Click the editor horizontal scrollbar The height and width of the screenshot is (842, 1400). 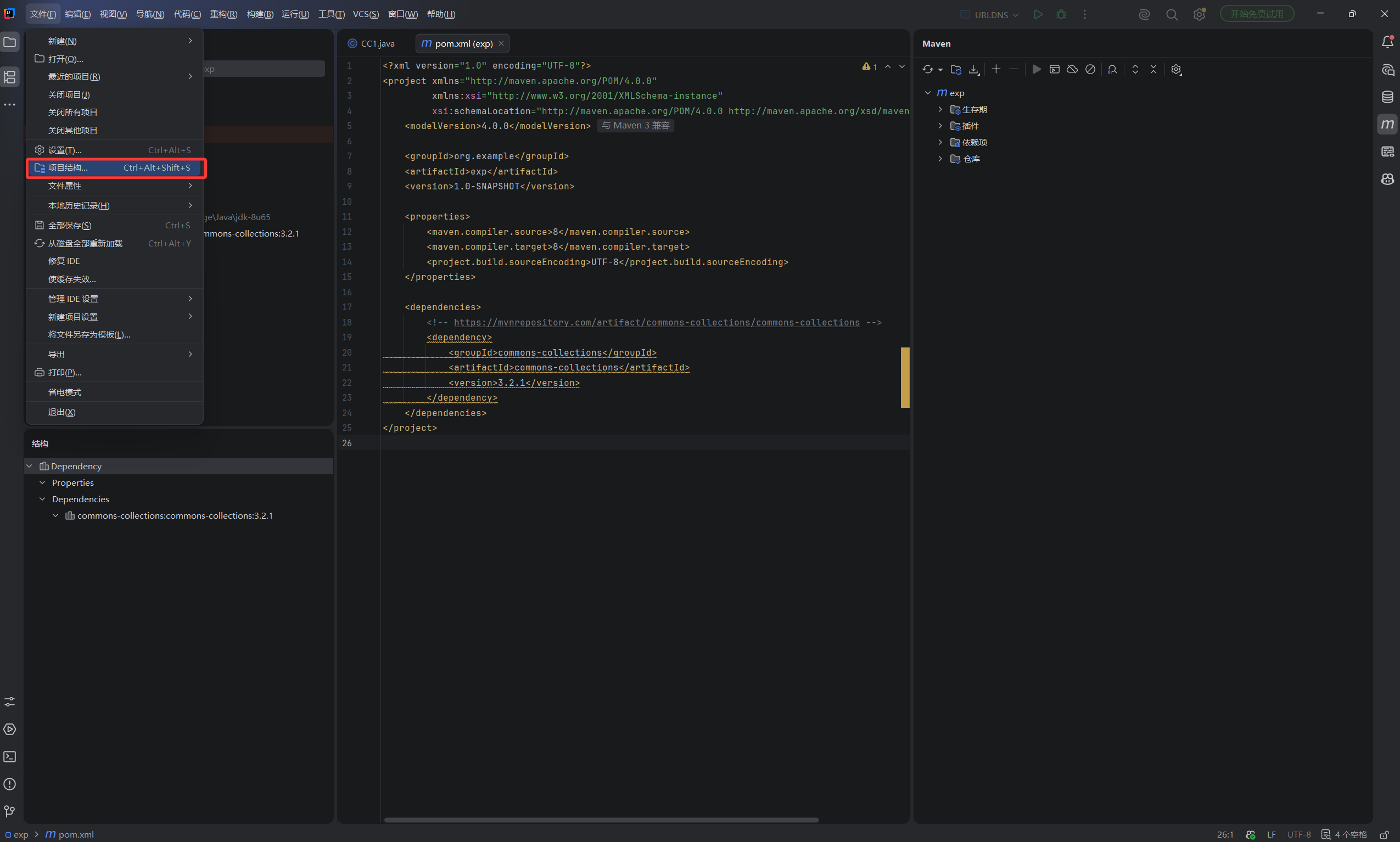pyautogui.click(x=601, y=820)
